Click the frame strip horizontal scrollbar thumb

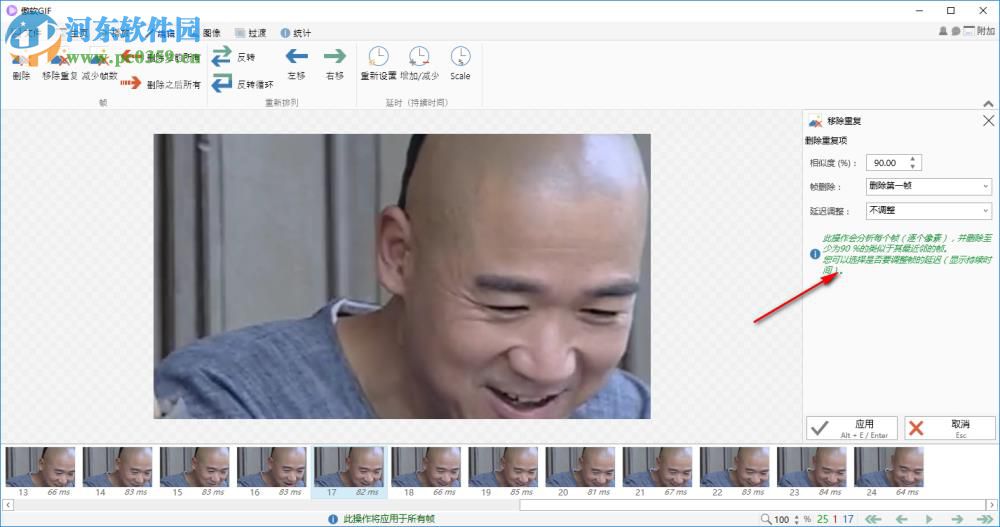(753, 505)
